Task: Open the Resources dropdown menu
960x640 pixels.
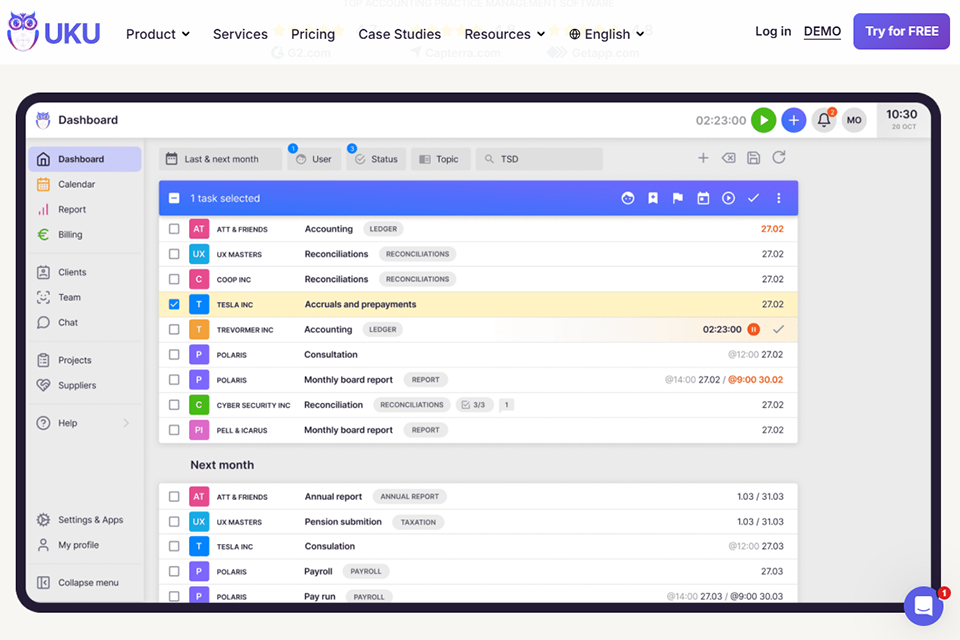Action: (504, 34)
